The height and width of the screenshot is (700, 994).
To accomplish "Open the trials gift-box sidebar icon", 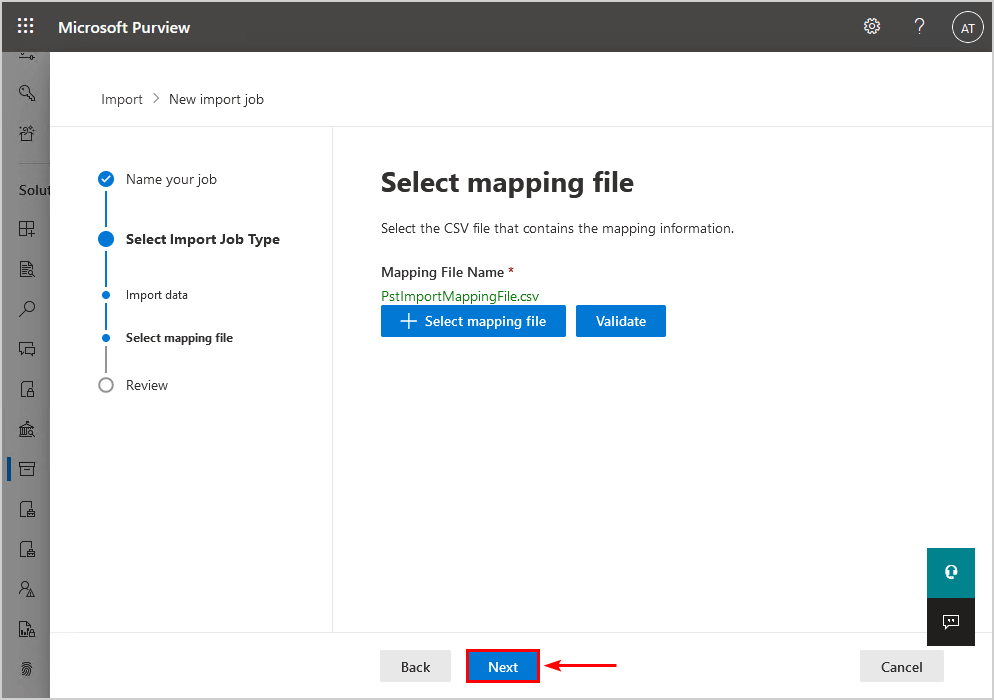I will click(27, 133).
